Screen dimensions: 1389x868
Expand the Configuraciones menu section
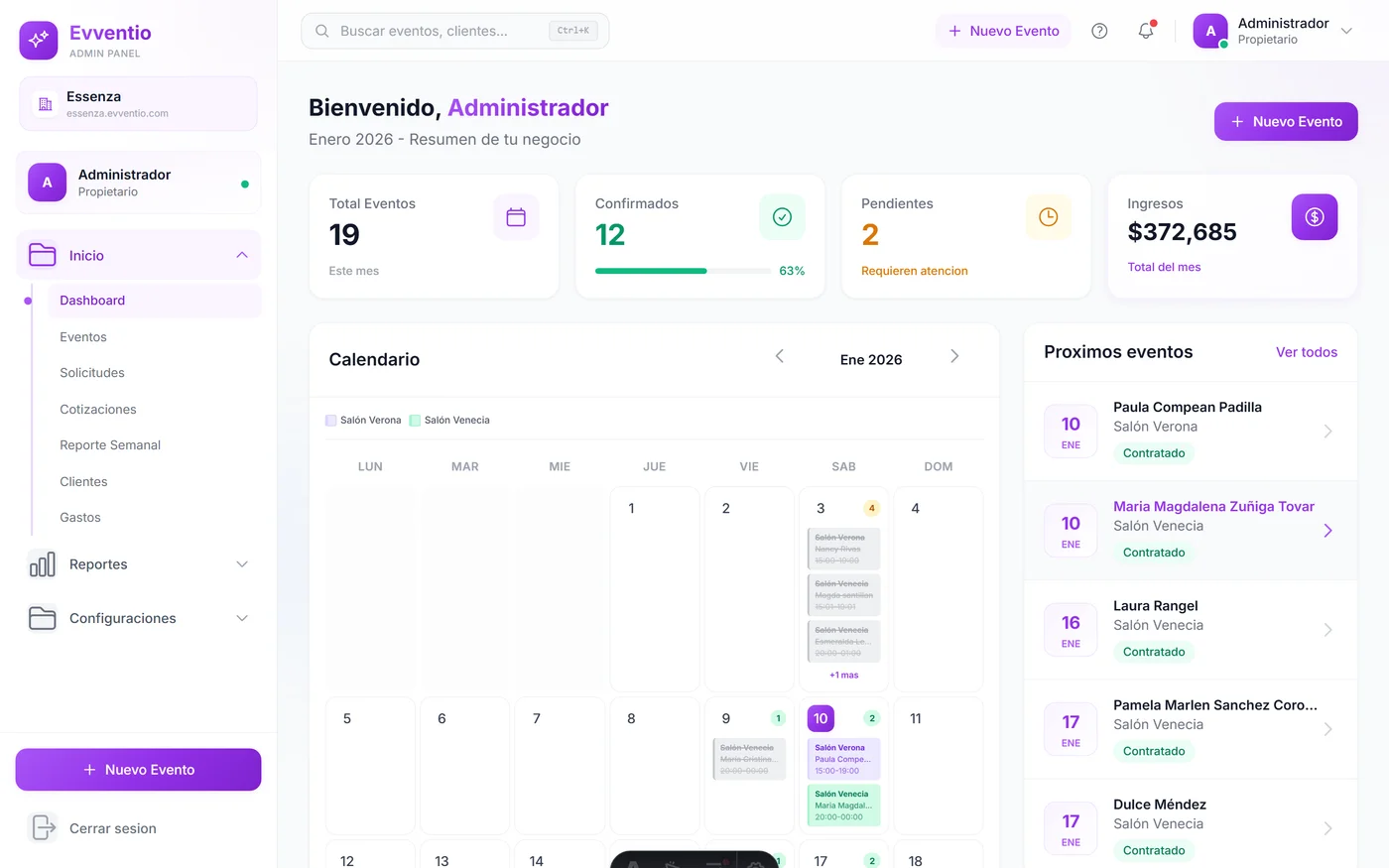coord(242,618)
